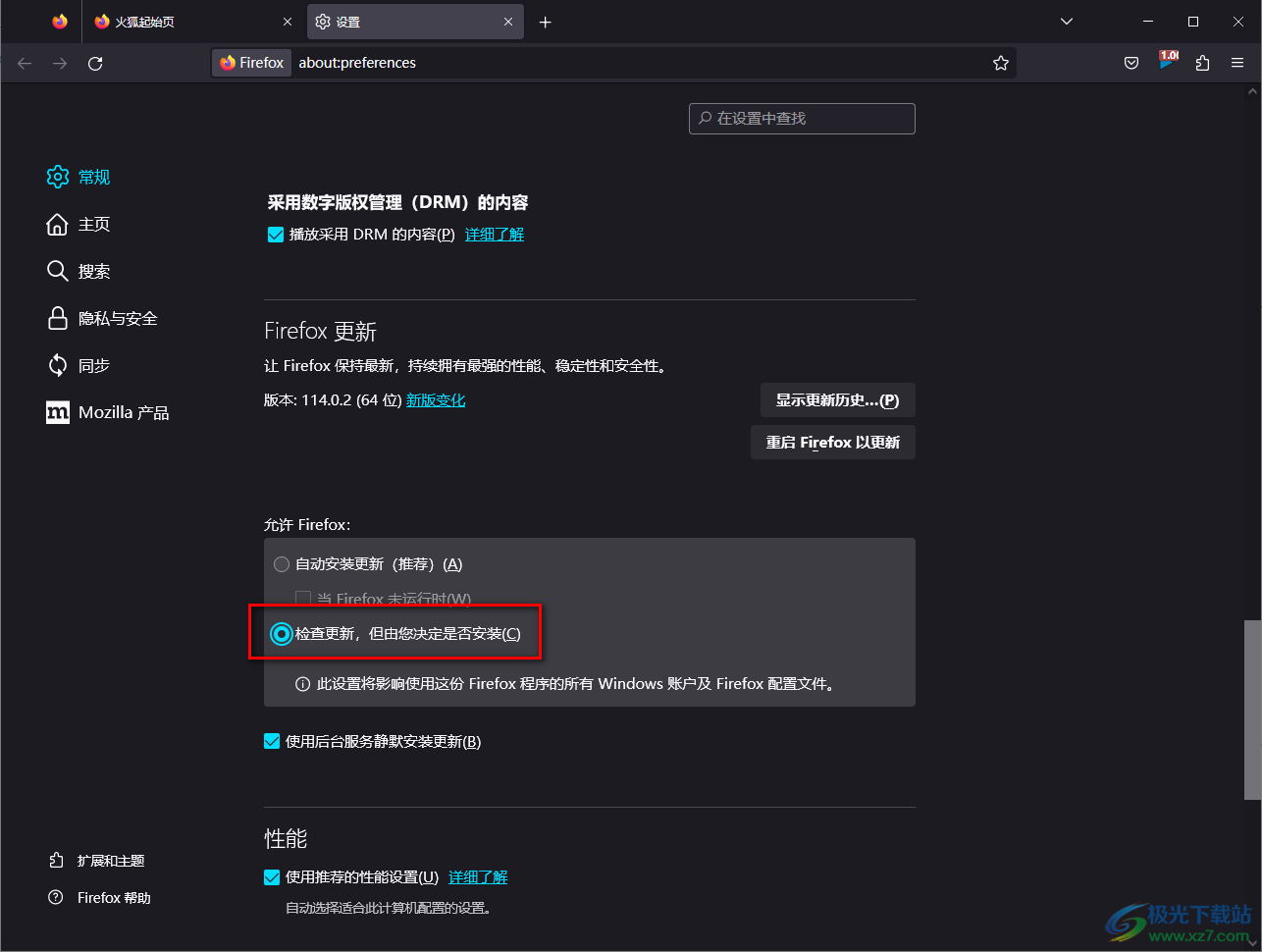The height and width of the screenshot is (952, 1262).
Task: Click the Firefox identity box in address bar
Action: pyautogui.click(x=252, y=63)
